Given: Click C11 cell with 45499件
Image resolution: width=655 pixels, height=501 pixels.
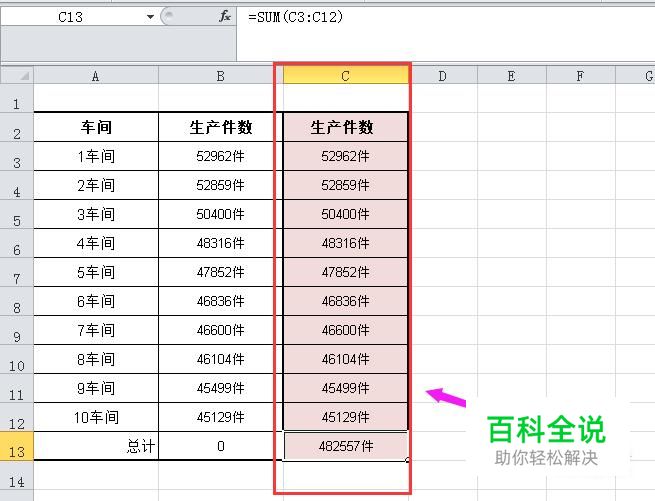Looking at the screenshot, I should click(345, 388).
